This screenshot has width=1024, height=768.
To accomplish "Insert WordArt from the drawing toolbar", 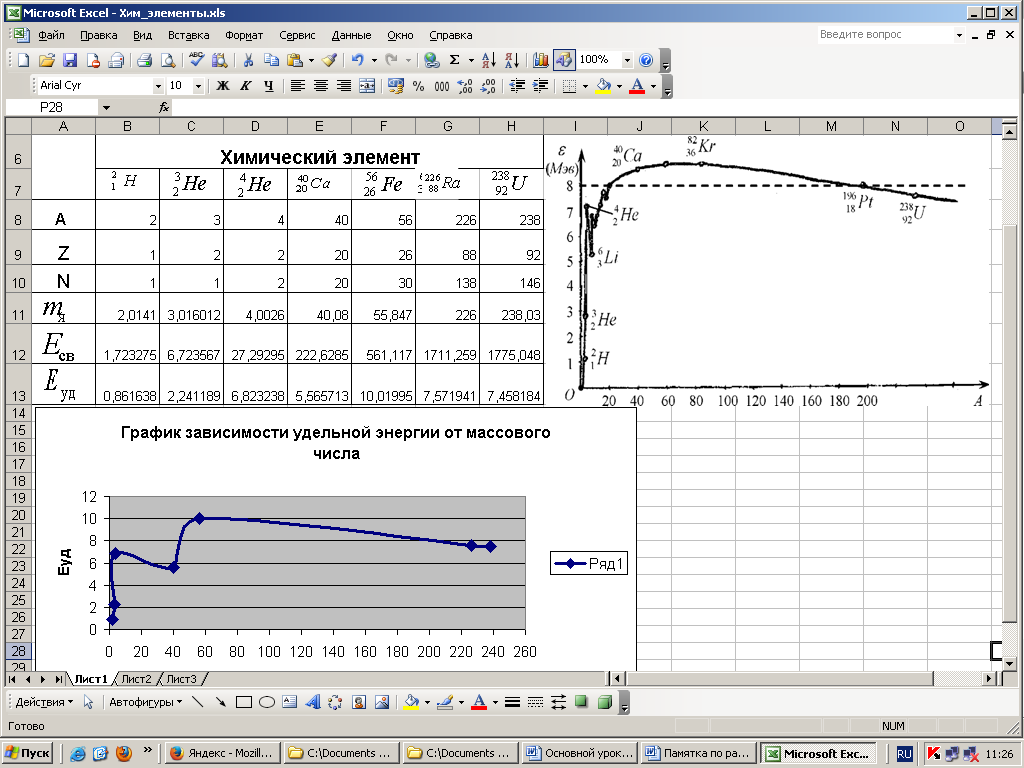I will pyautogui.click(x=313, y=702).
